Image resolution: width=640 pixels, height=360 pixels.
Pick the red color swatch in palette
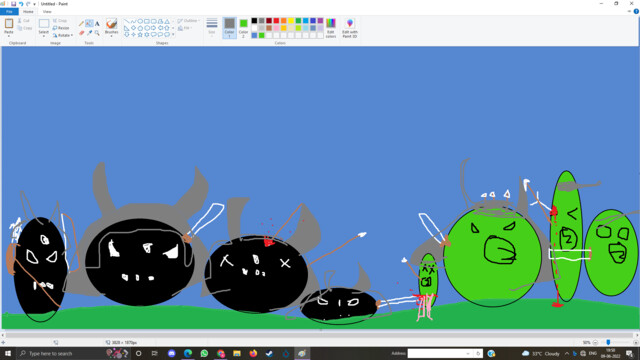[276, 20]
